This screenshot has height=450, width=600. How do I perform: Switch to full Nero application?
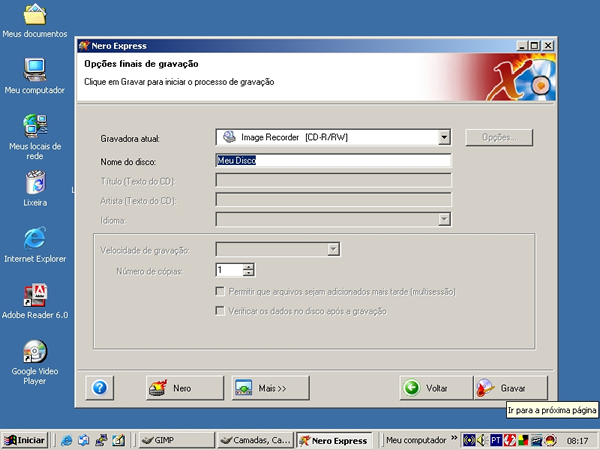(x=185, y=388)
